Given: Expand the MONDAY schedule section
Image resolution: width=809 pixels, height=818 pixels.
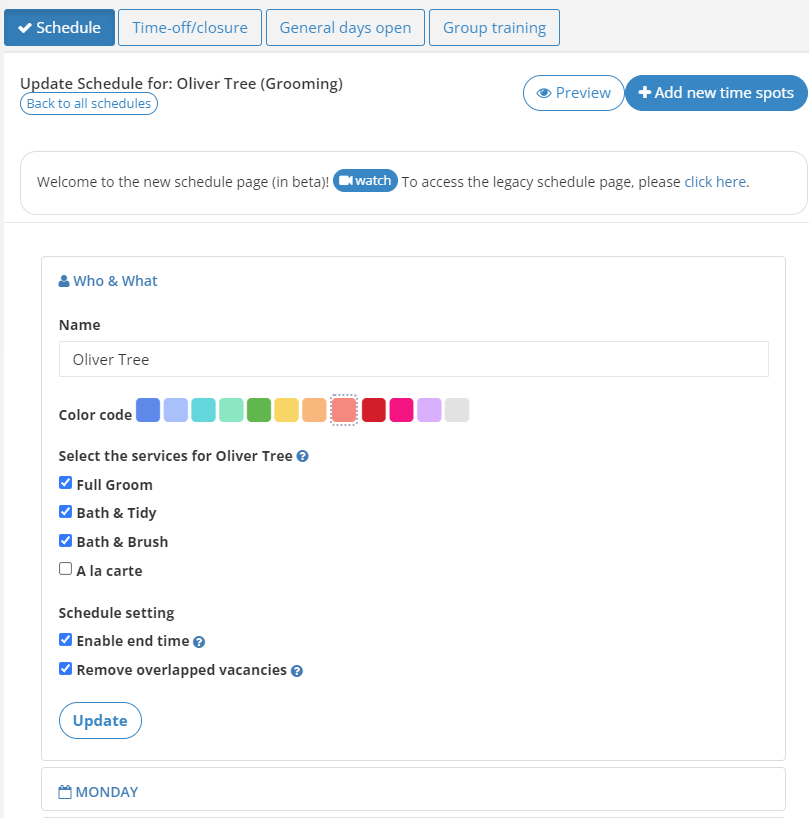Looking at the screenshot, I should (x=107, y=791).
